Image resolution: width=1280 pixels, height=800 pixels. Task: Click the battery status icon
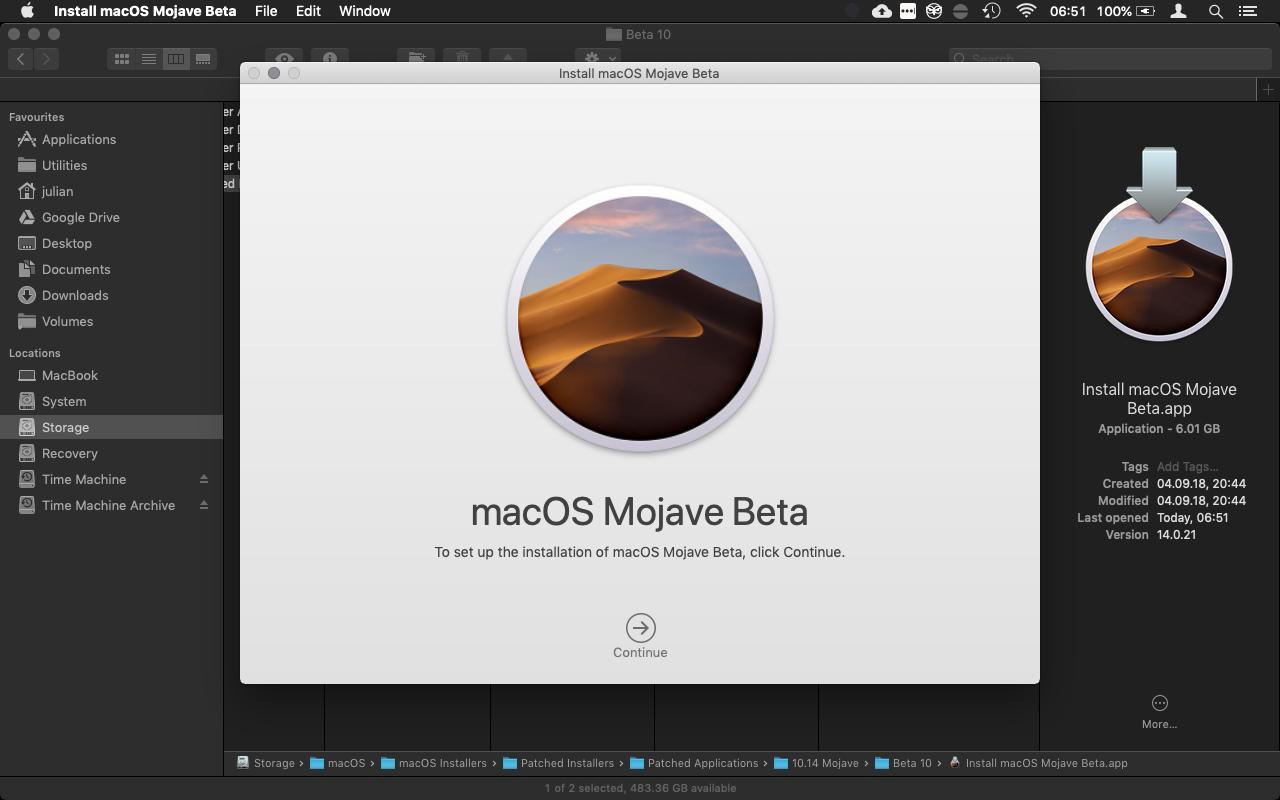(x=1147, y=11)
